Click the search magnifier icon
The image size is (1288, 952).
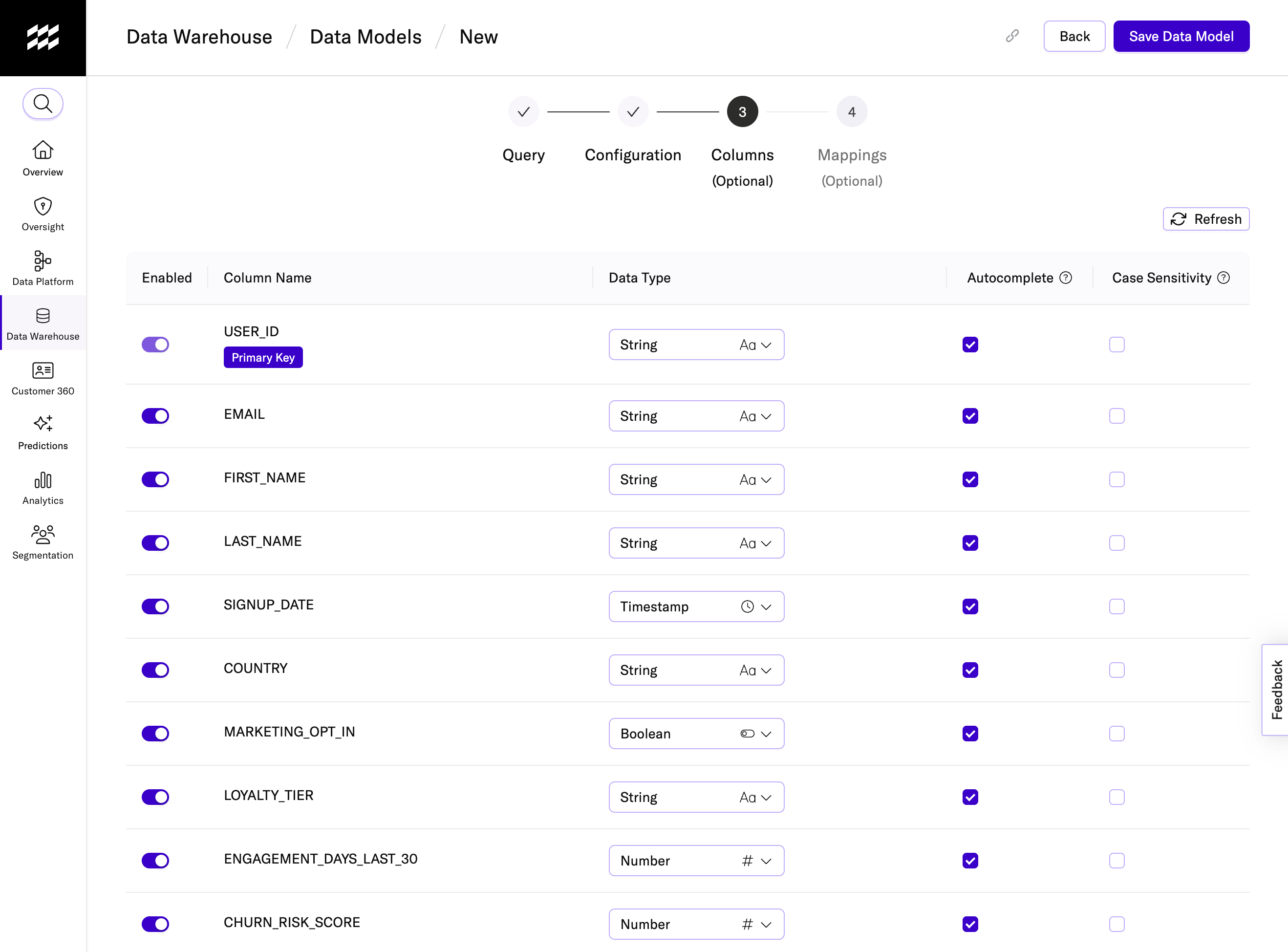43,104
